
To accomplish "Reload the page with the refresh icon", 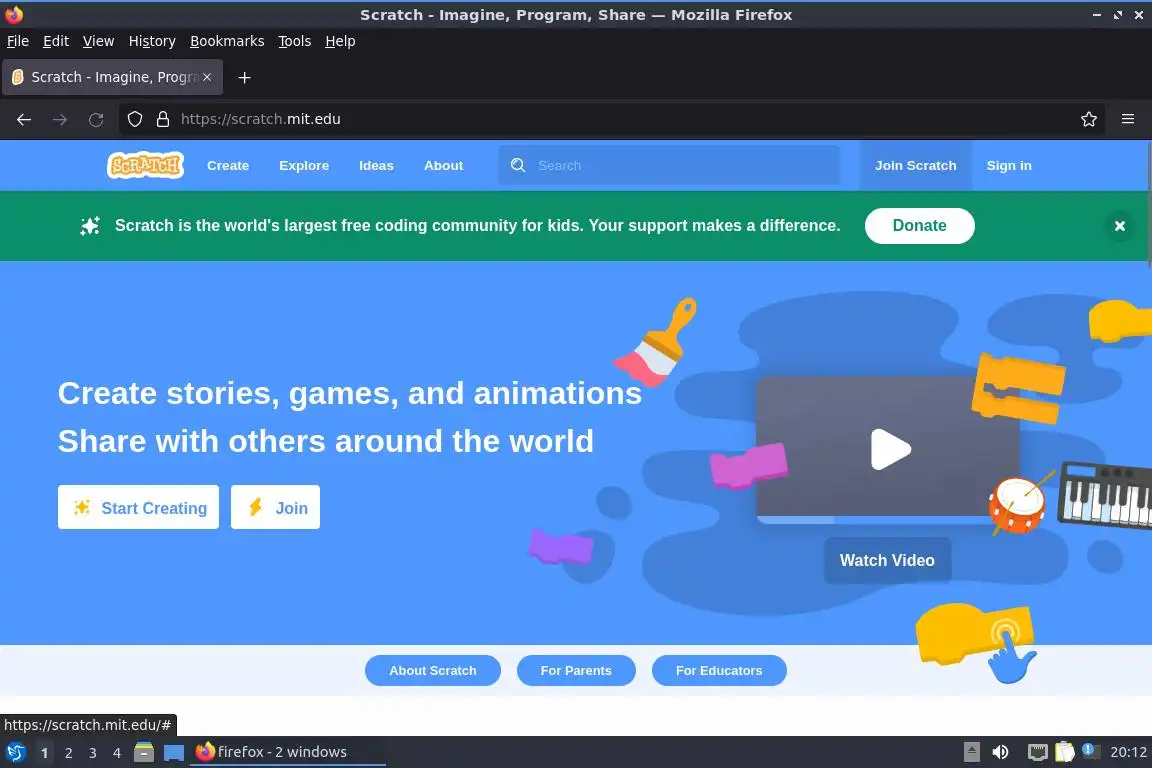I will tap(96, 119).
